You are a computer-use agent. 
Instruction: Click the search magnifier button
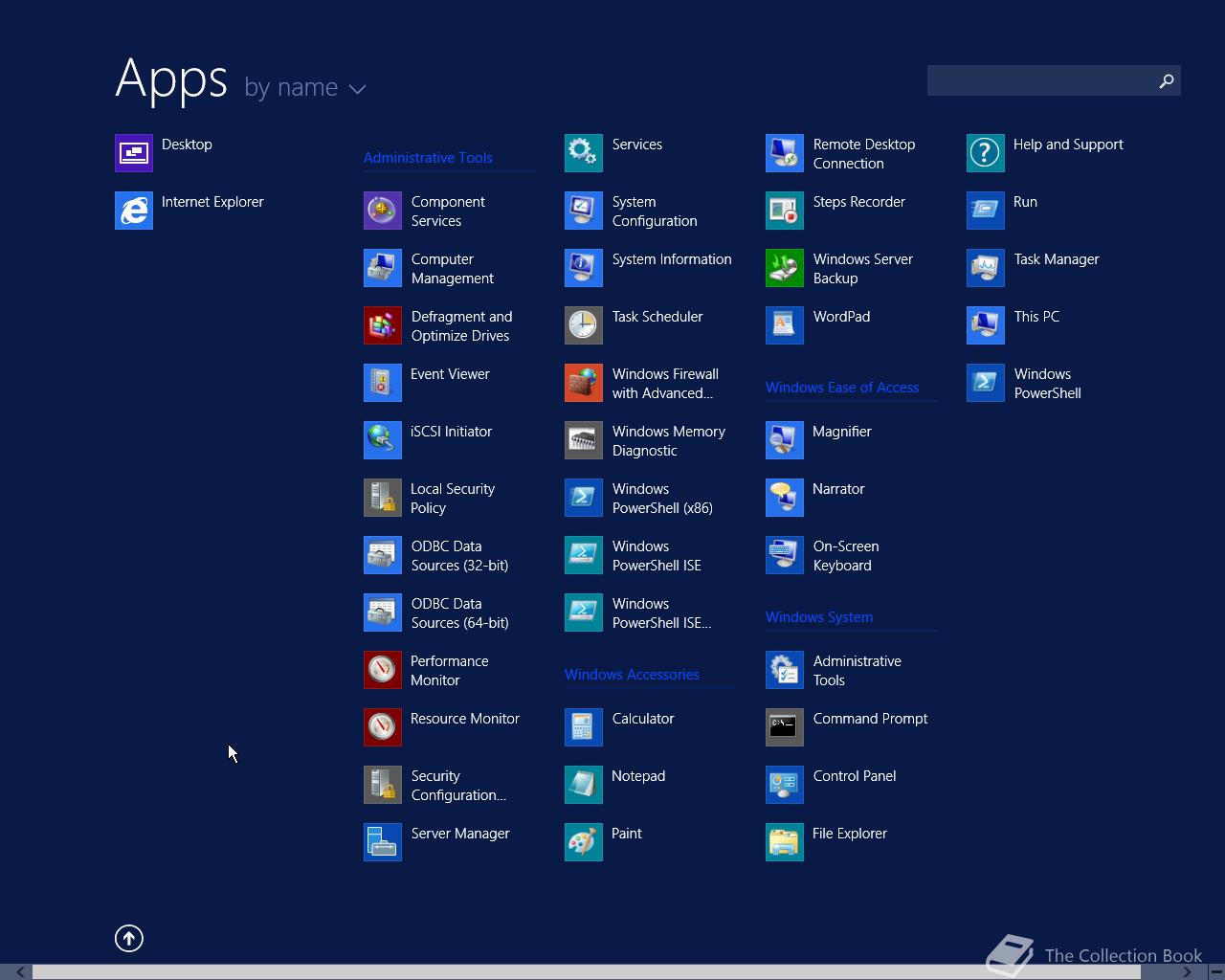click(1167, 81)
